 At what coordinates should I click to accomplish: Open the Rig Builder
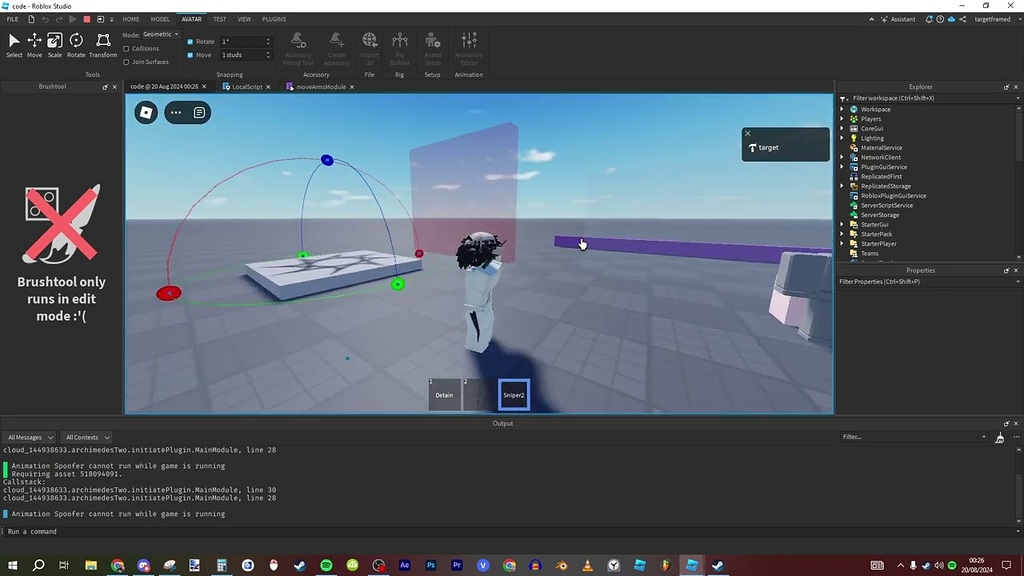pyautogui.click(x=399, y=46)
